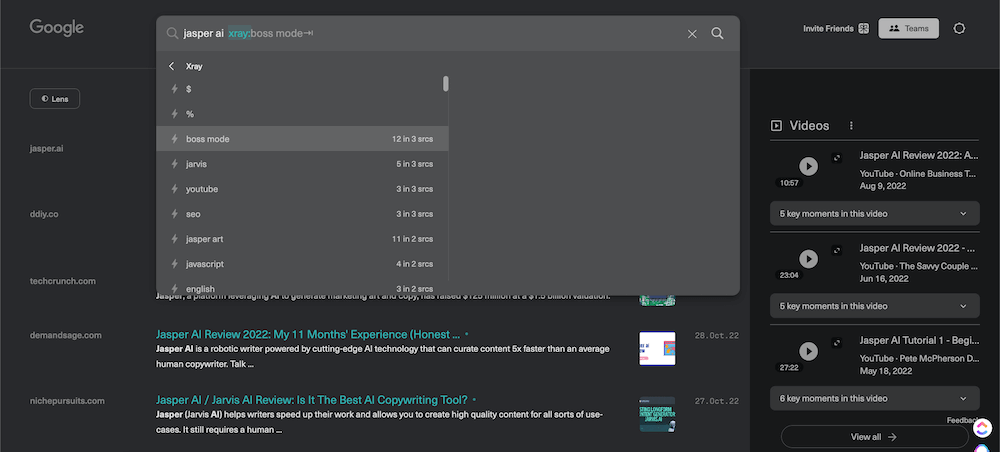Expand the 27:22 video preview icon

point(837,342)
